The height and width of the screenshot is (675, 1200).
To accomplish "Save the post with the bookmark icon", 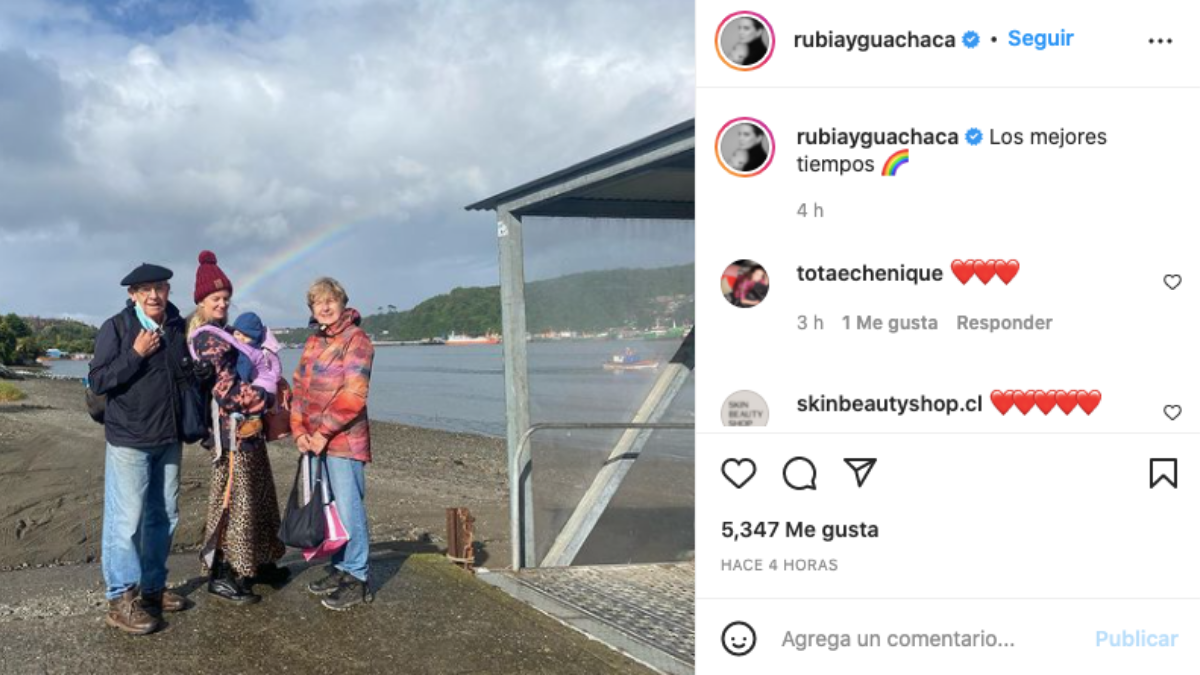I will 1163,473.
